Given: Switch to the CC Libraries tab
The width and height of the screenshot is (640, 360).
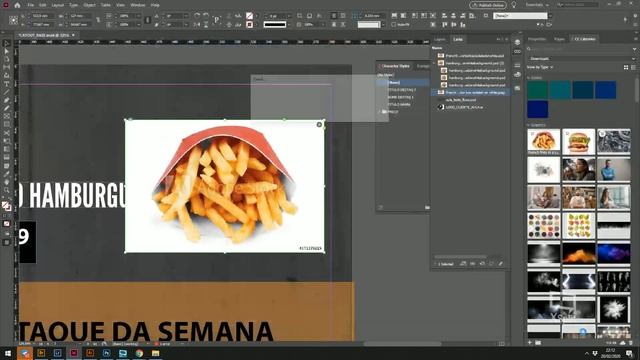Looking at the screenshot, I should tap(584, 39).
